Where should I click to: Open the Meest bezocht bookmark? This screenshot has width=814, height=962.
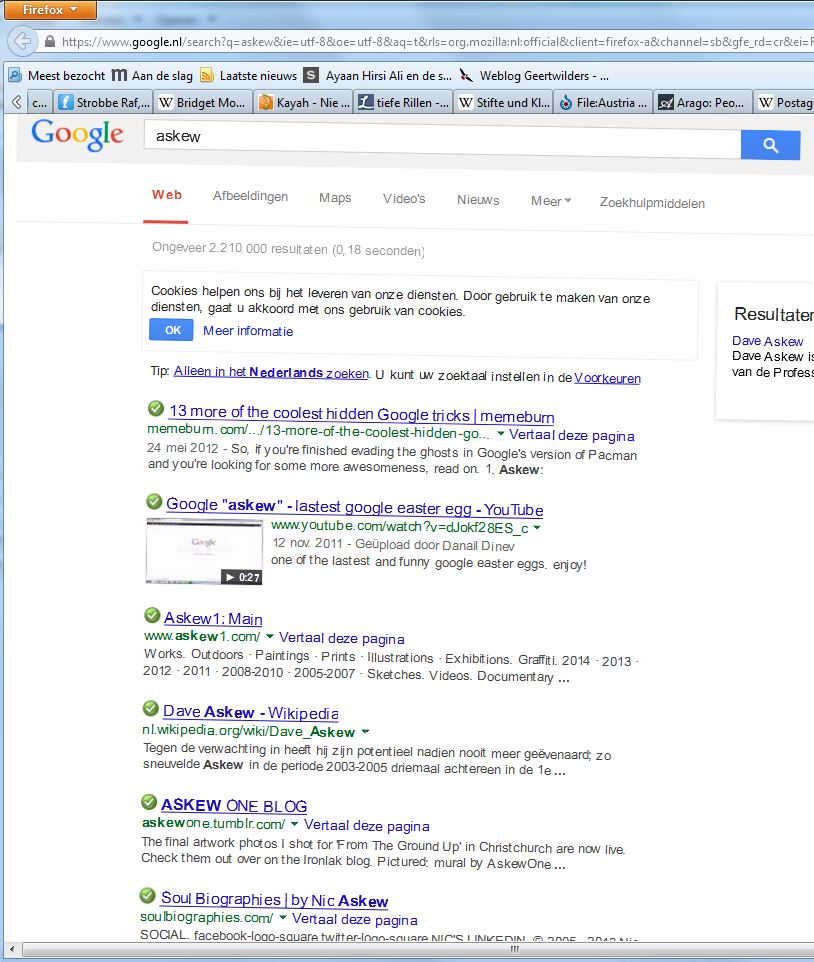click(x=57, y=75)
